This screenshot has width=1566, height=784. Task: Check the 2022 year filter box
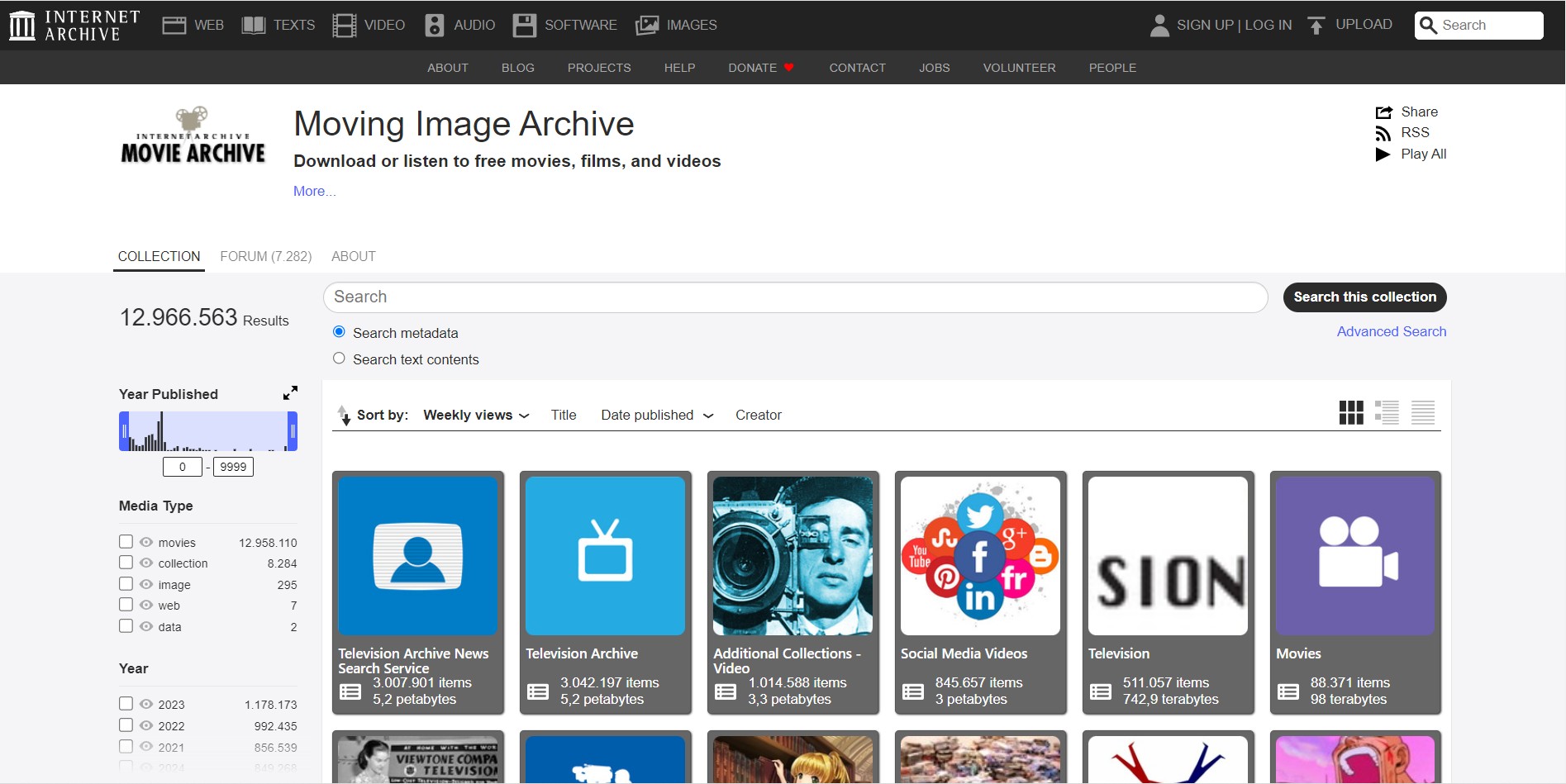(x=126, y=725)
